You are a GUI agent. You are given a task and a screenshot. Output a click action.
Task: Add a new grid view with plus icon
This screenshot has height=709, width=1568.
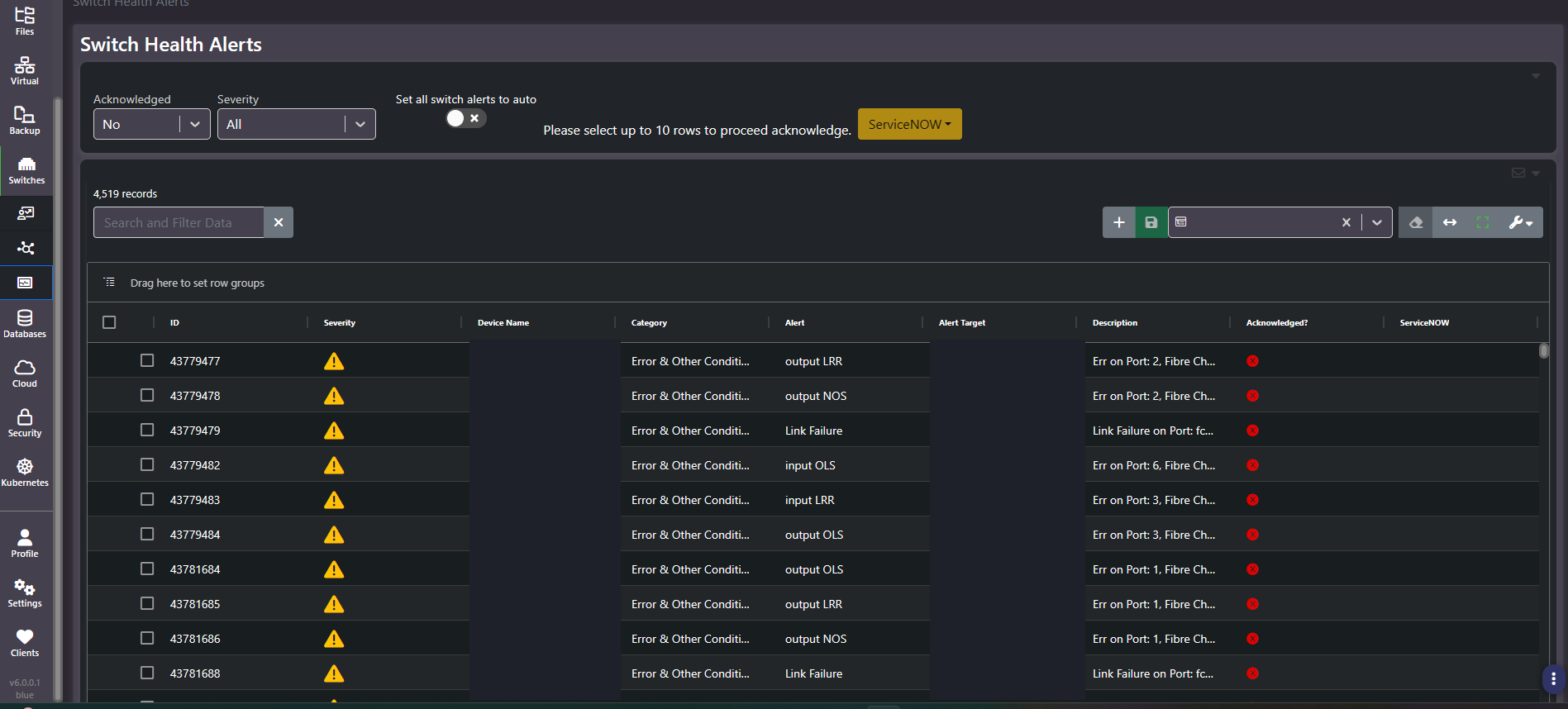(x=1118, y=222)
